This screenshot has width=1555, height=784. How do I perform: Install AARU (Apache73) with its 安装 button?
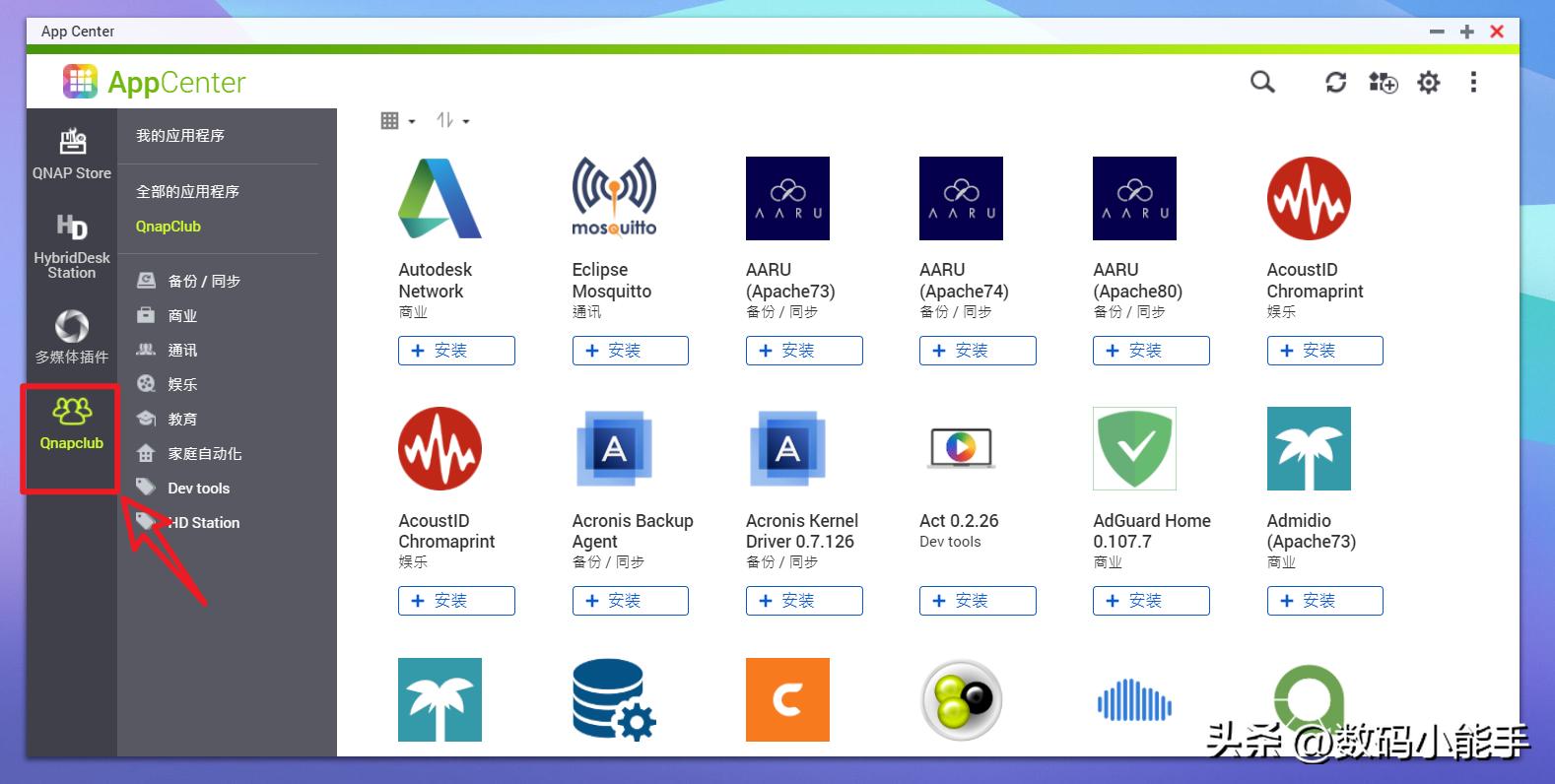click(804, 351)
